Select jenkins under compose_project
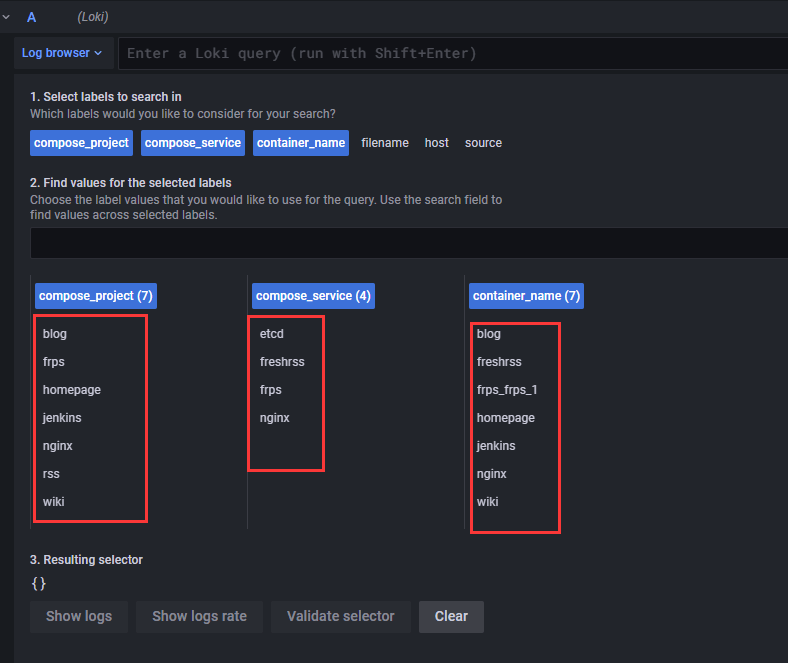Screen dimensions: 788x663 [64, 418]
